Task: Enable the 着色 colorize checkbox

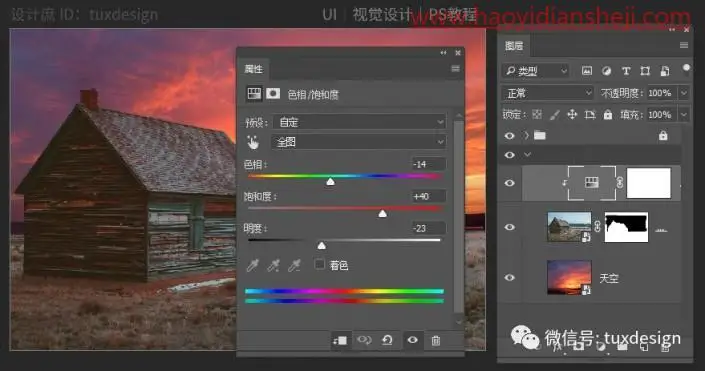Action: (x=320, y=264)
